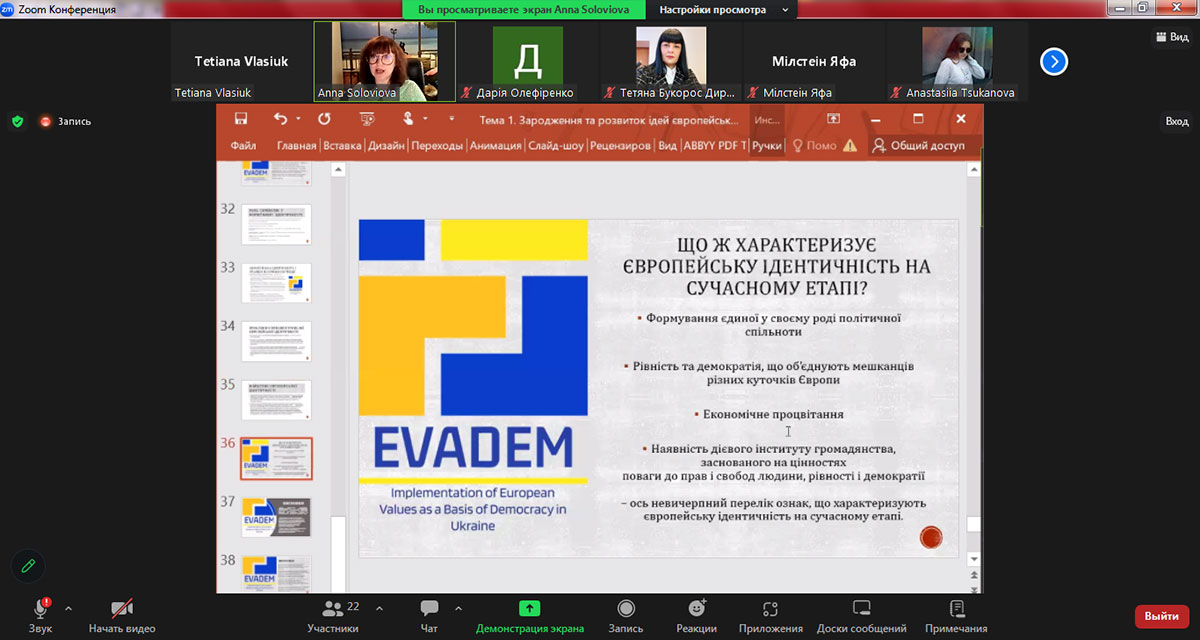The width and height of the screenshot is (1200, 640).
Task: Expand participants options chevron
Action: (x=380, y=607)
